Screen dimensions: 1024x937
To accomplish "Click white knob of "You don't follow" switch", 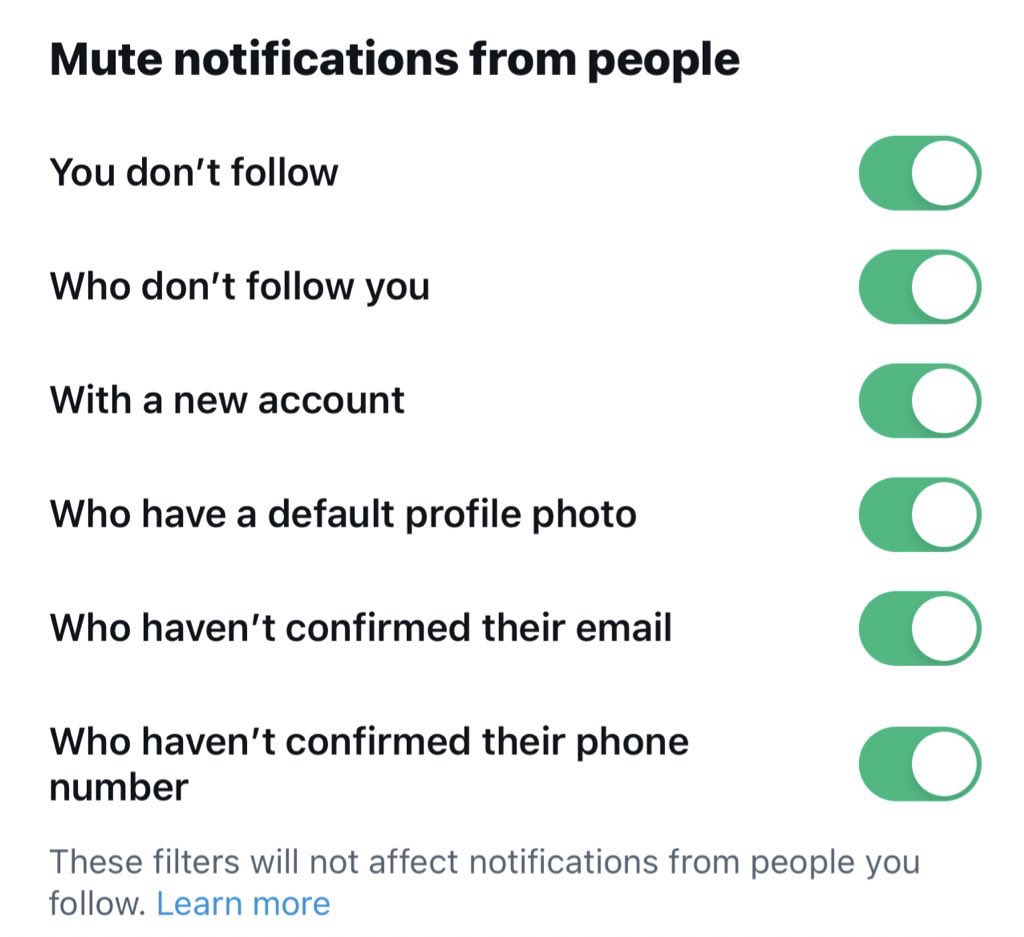I will tap(944, 173).
